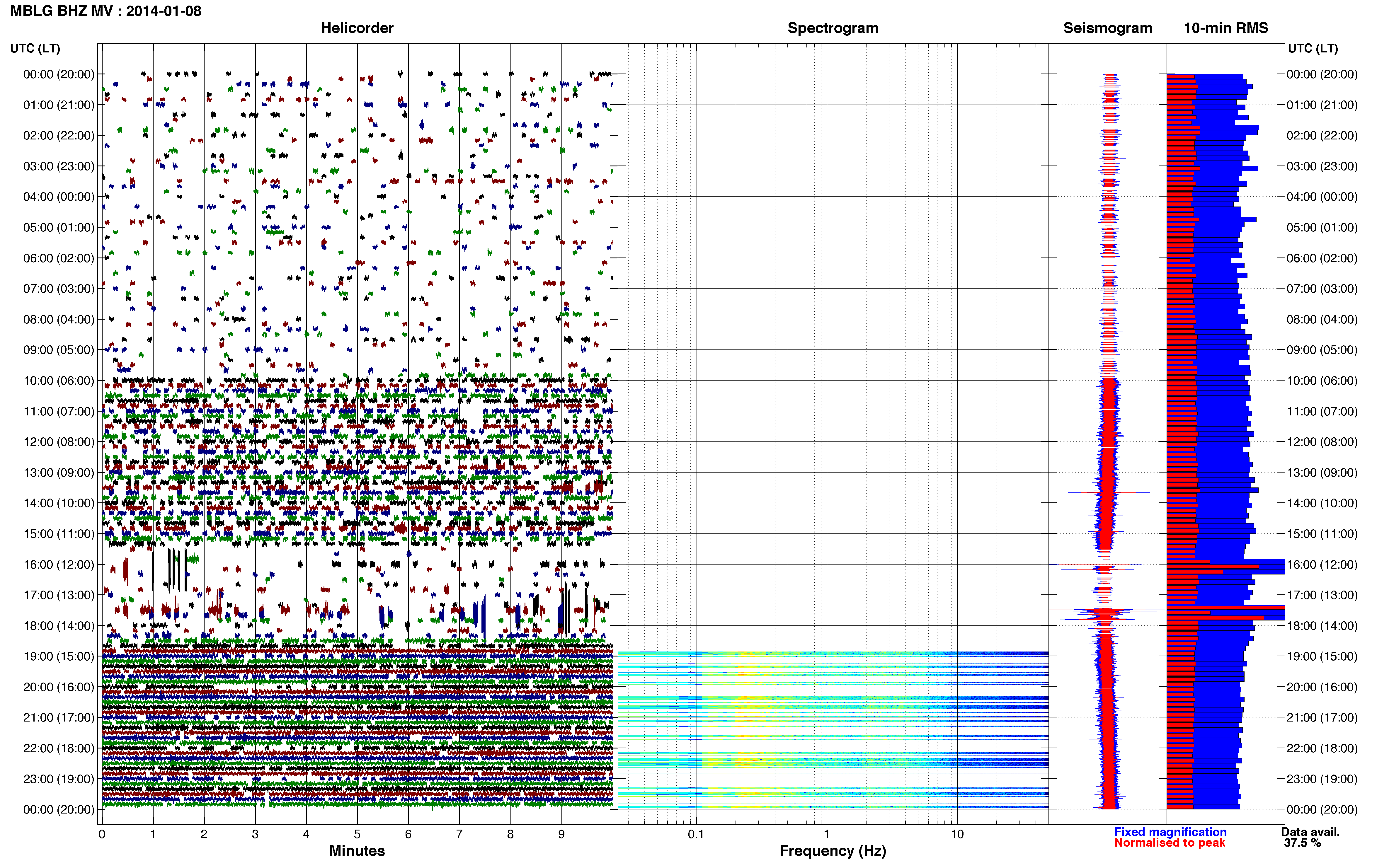The image size is (1389, 868).
Task: Click Helicorder time label 05:00 (01:00)
Action: click(x=59, y=227)
